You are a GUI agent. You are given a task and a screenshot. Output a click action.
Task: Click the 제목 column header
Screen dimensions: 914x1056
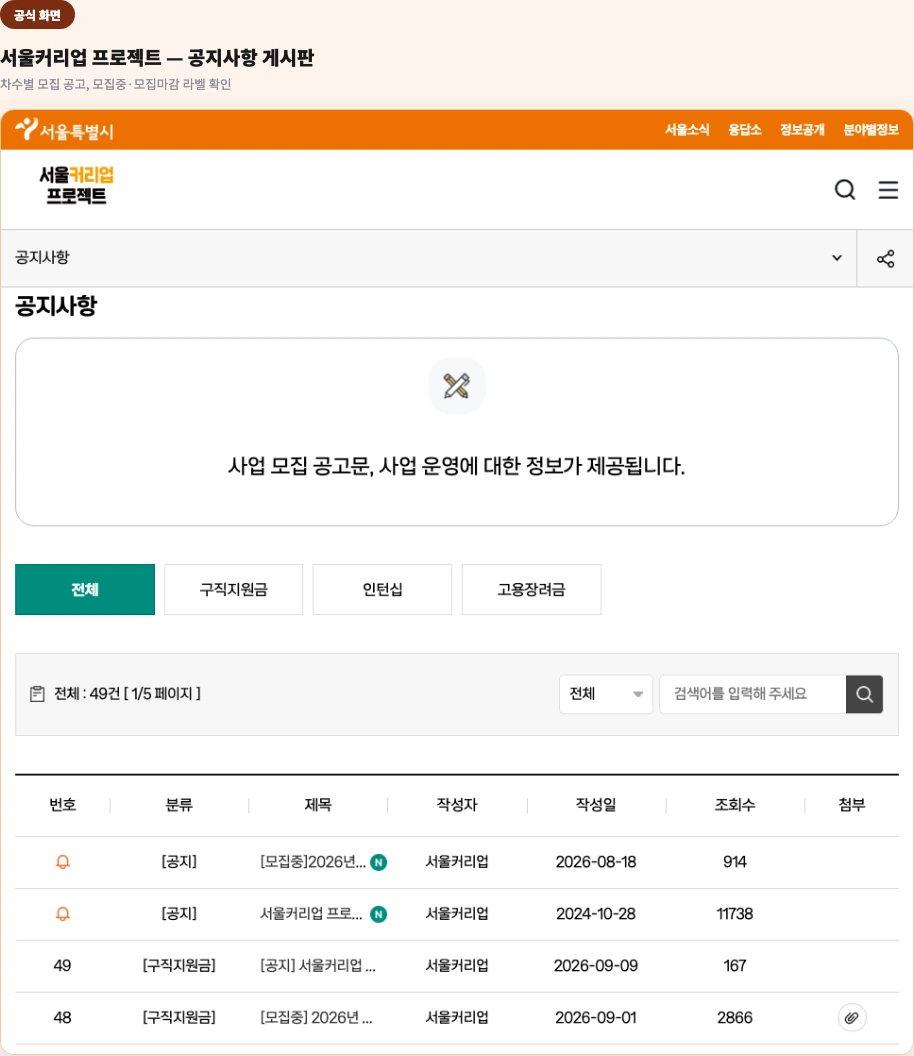pos(318,804)
